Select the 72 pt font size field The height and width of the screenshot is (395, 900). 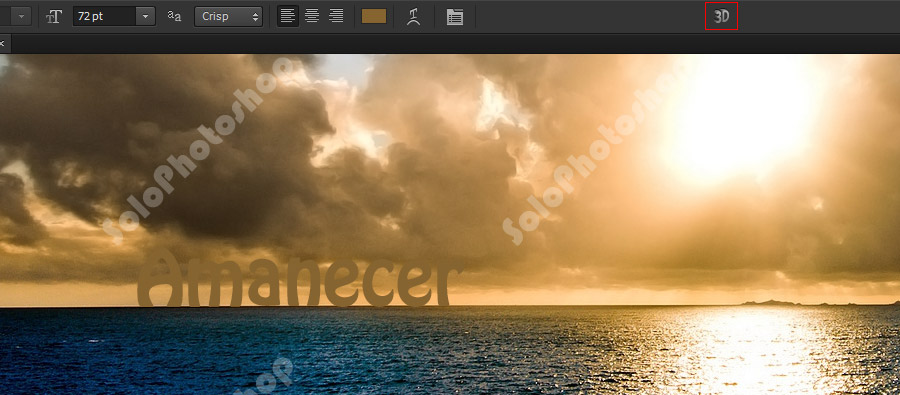point(104,16)
